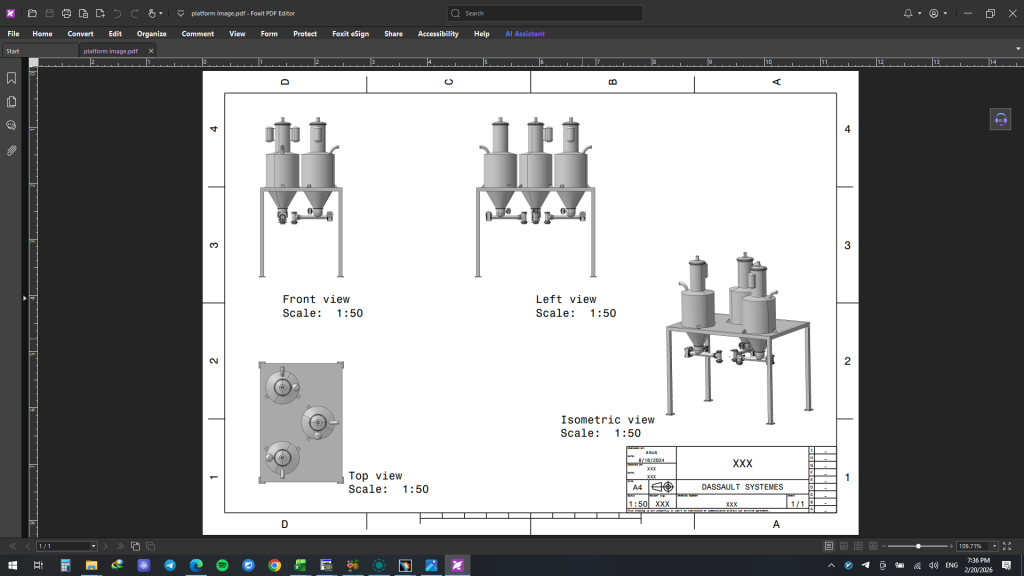Close the platform image.pdf tab
1024x576 pixels.
151,51
